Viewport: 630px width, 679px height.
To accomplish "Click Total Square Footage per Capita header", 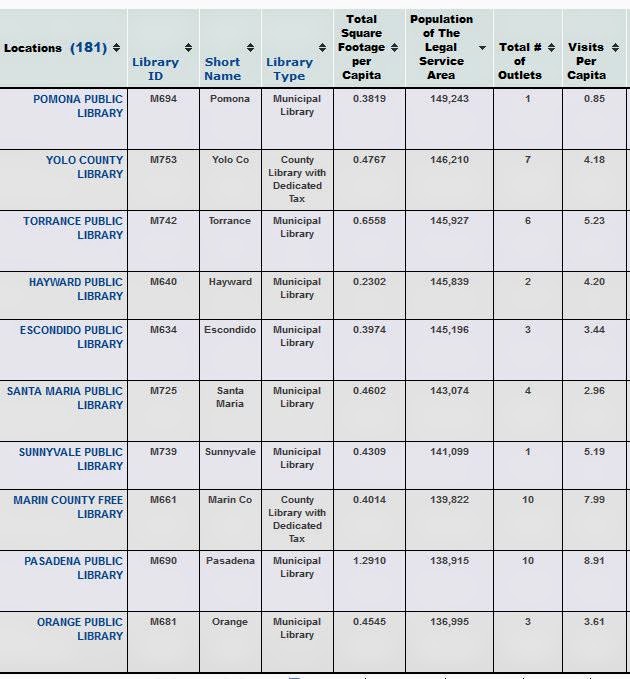I will click(362, 47).
